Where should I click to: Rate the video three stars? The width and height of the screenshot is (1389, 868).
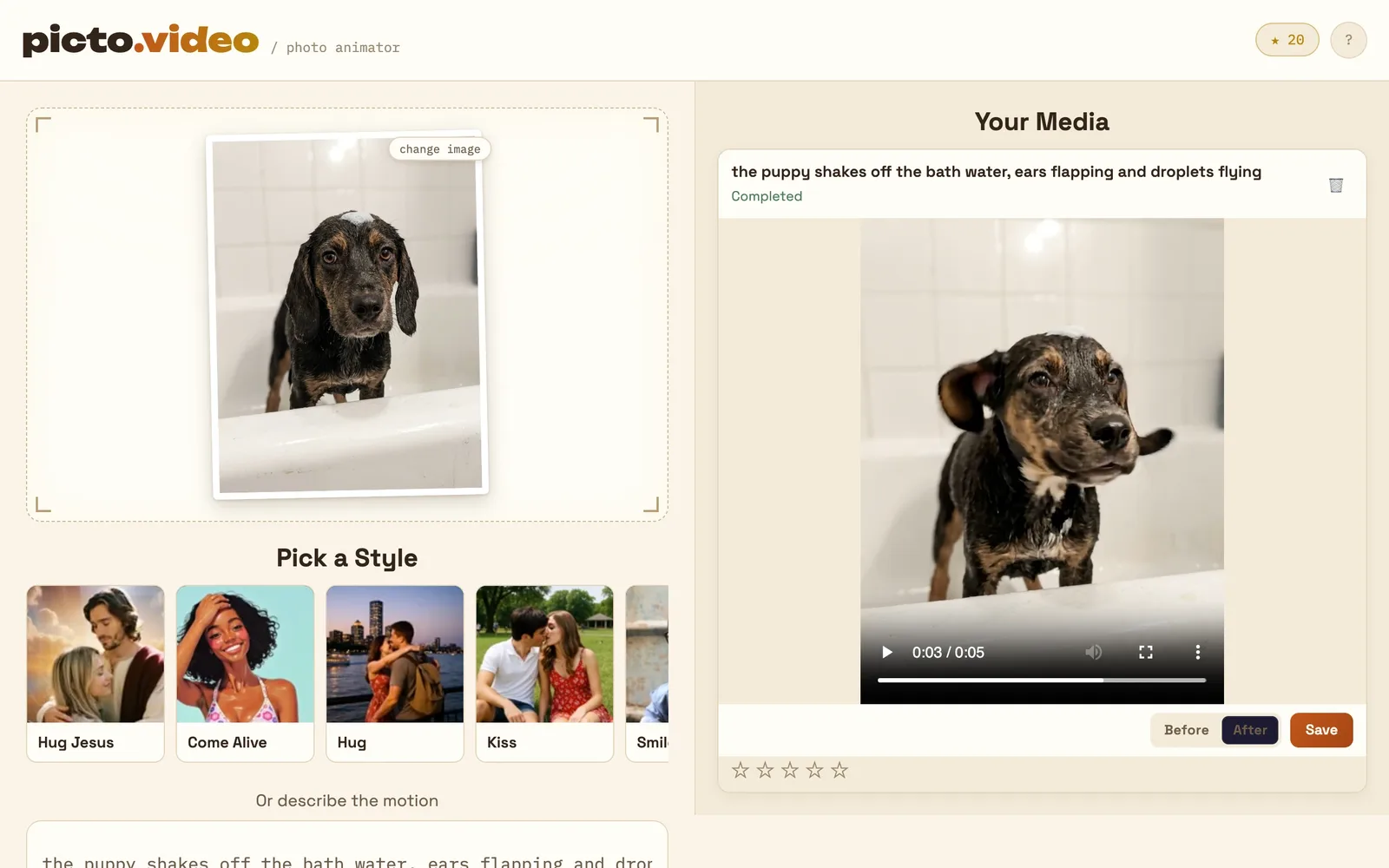789,770
